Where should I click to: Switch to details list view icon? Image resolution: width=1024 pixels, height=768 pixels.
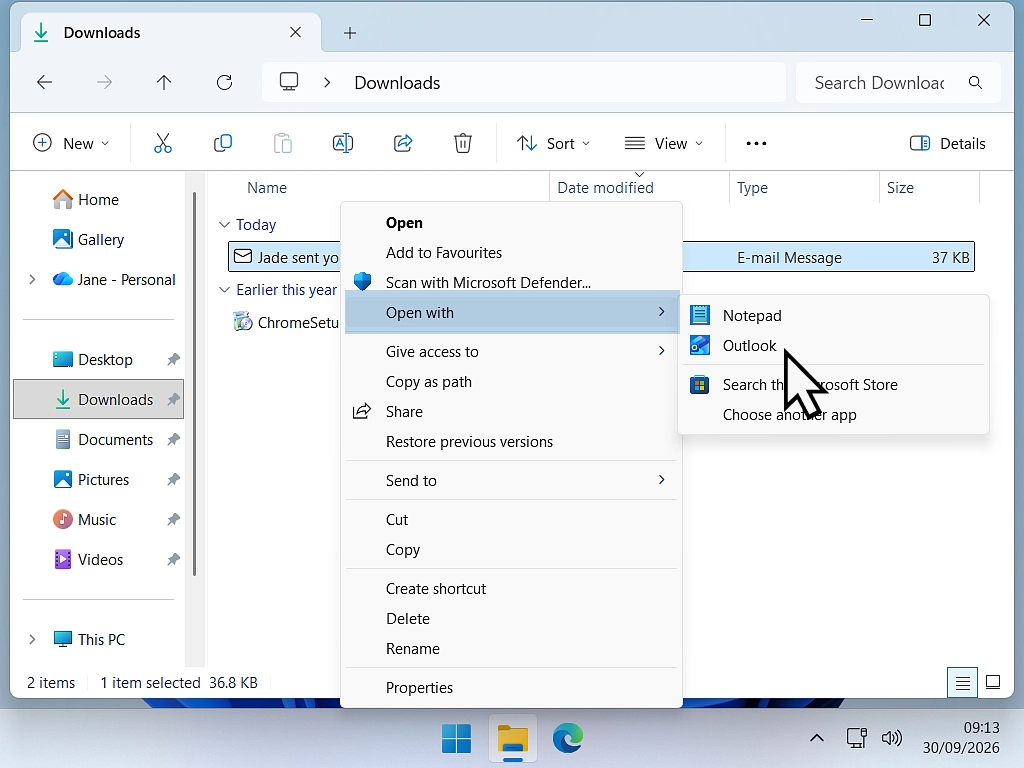[962, 682]
